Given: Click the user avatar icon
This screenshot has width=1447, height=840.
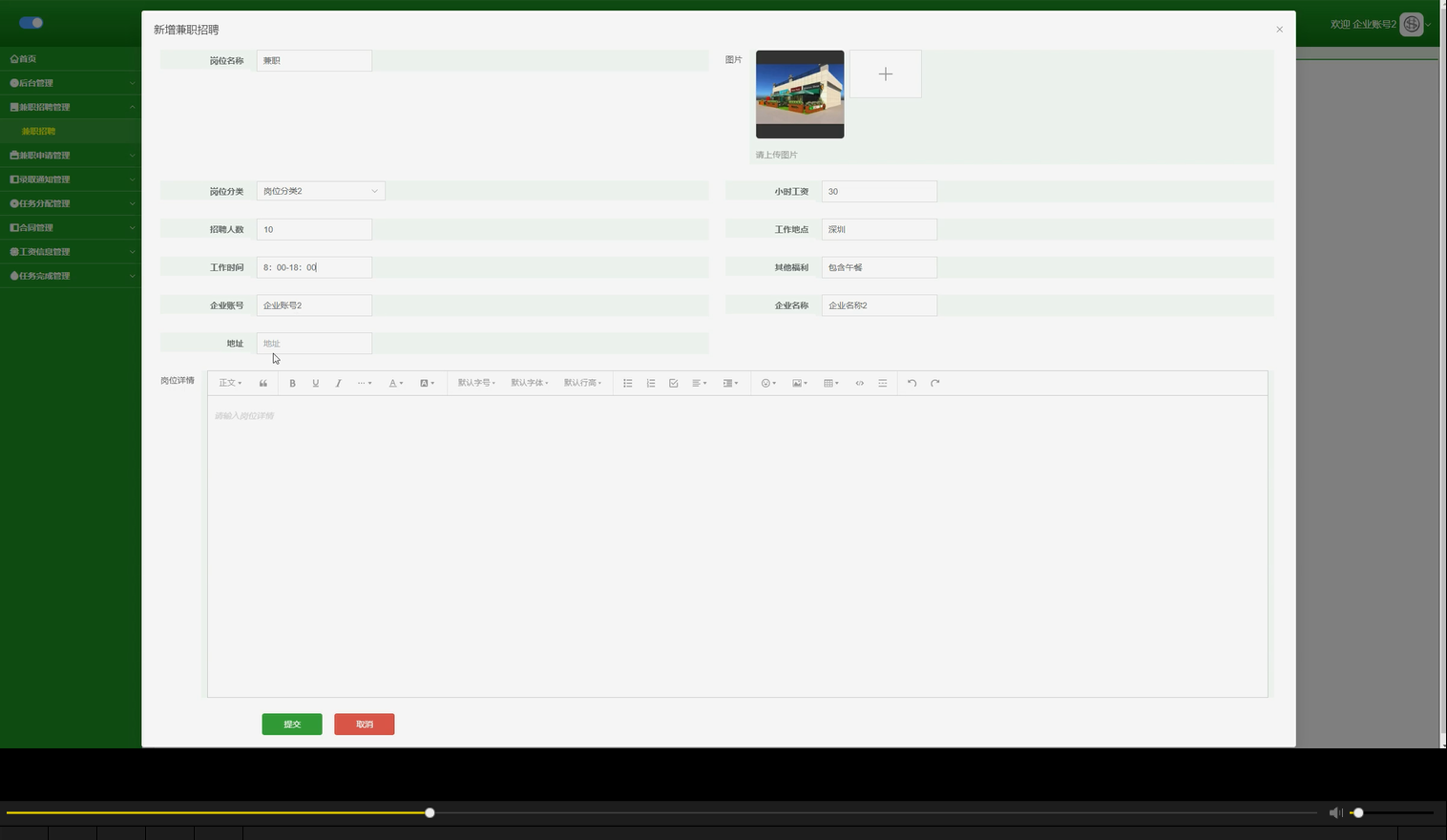Looking at the screenshot, I should point(1412,24).
